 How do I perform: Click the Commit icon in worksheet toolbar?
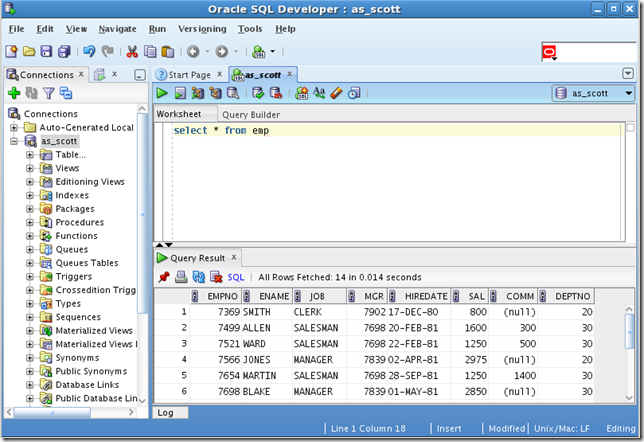coord(259,93)
